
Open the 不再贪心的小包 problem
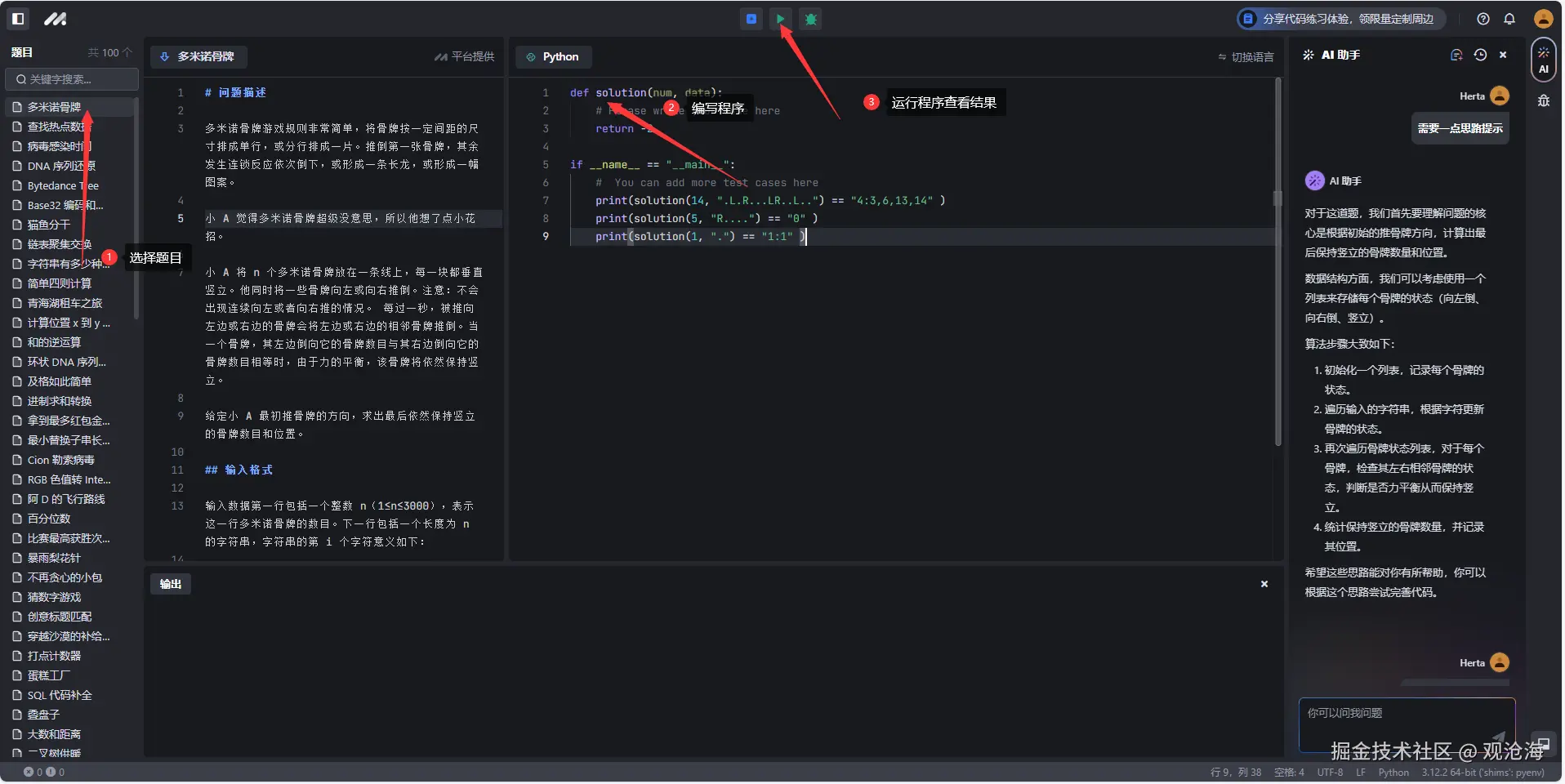(69, 577)
